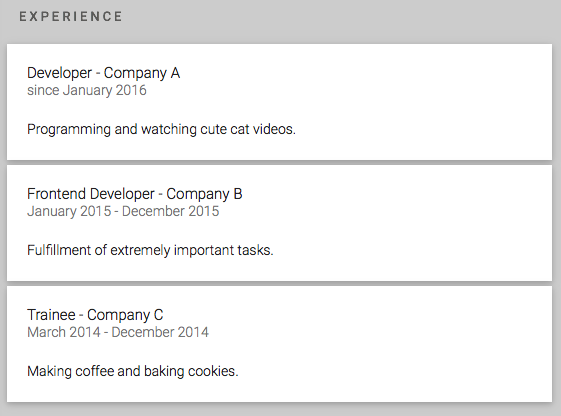Image resolution: width=561 pixels, height=416 pixels.
Task: Click the since January 2016 date text
Action: click(x=87, y=90)
